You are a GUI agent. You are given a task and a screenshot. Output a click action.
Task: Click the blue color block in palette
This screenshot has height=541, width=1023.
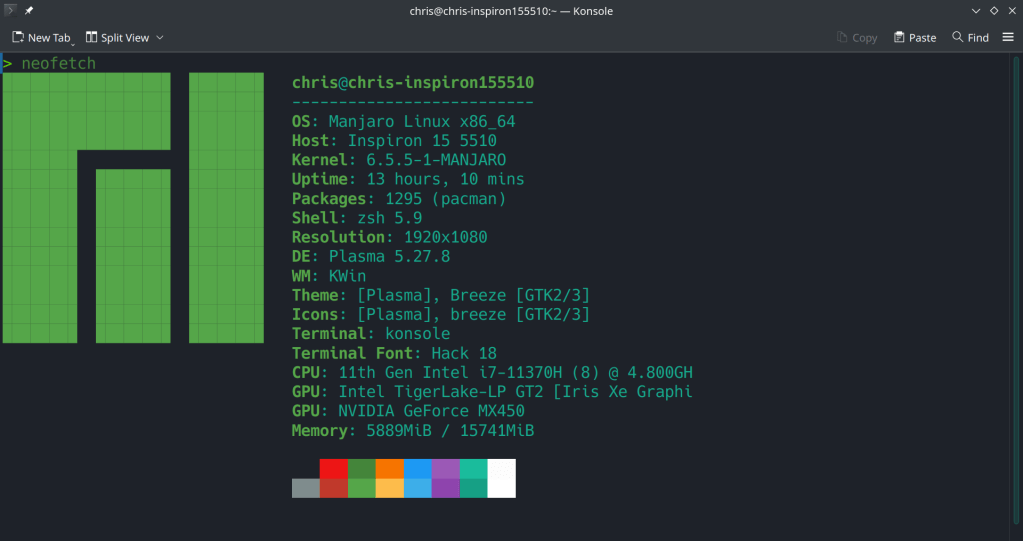417,468
